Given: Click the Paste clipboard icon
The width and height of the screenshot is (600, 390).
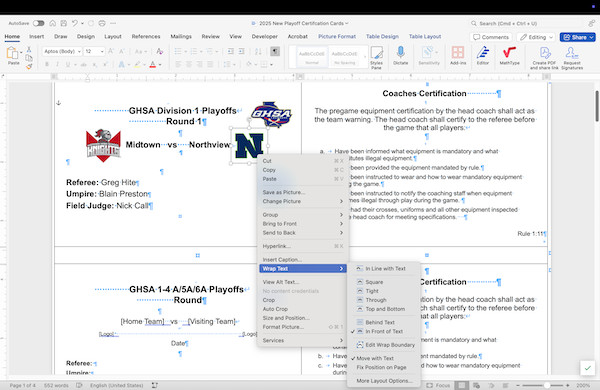Looking at the screenshot, I should 13,53.
